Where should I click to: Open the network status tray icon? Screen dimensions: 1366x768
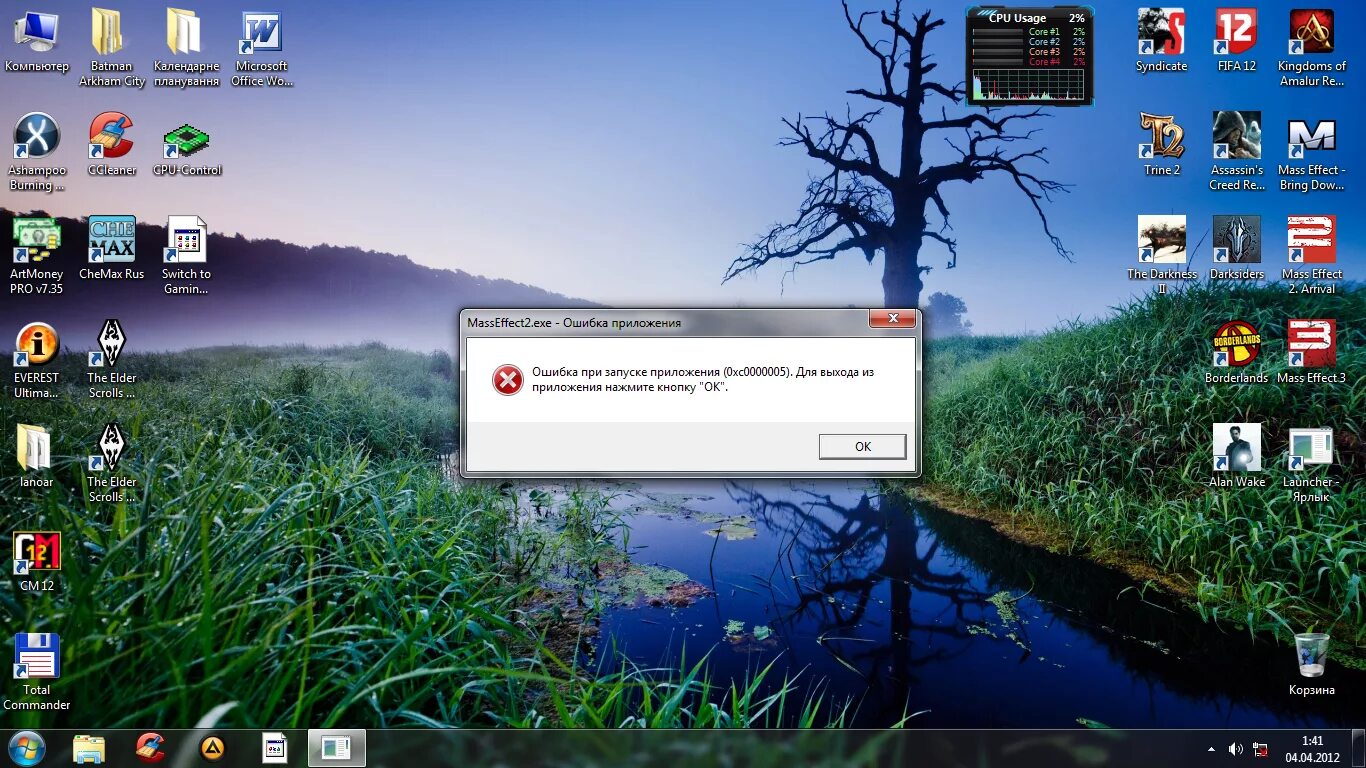(x=1261, y=749)
